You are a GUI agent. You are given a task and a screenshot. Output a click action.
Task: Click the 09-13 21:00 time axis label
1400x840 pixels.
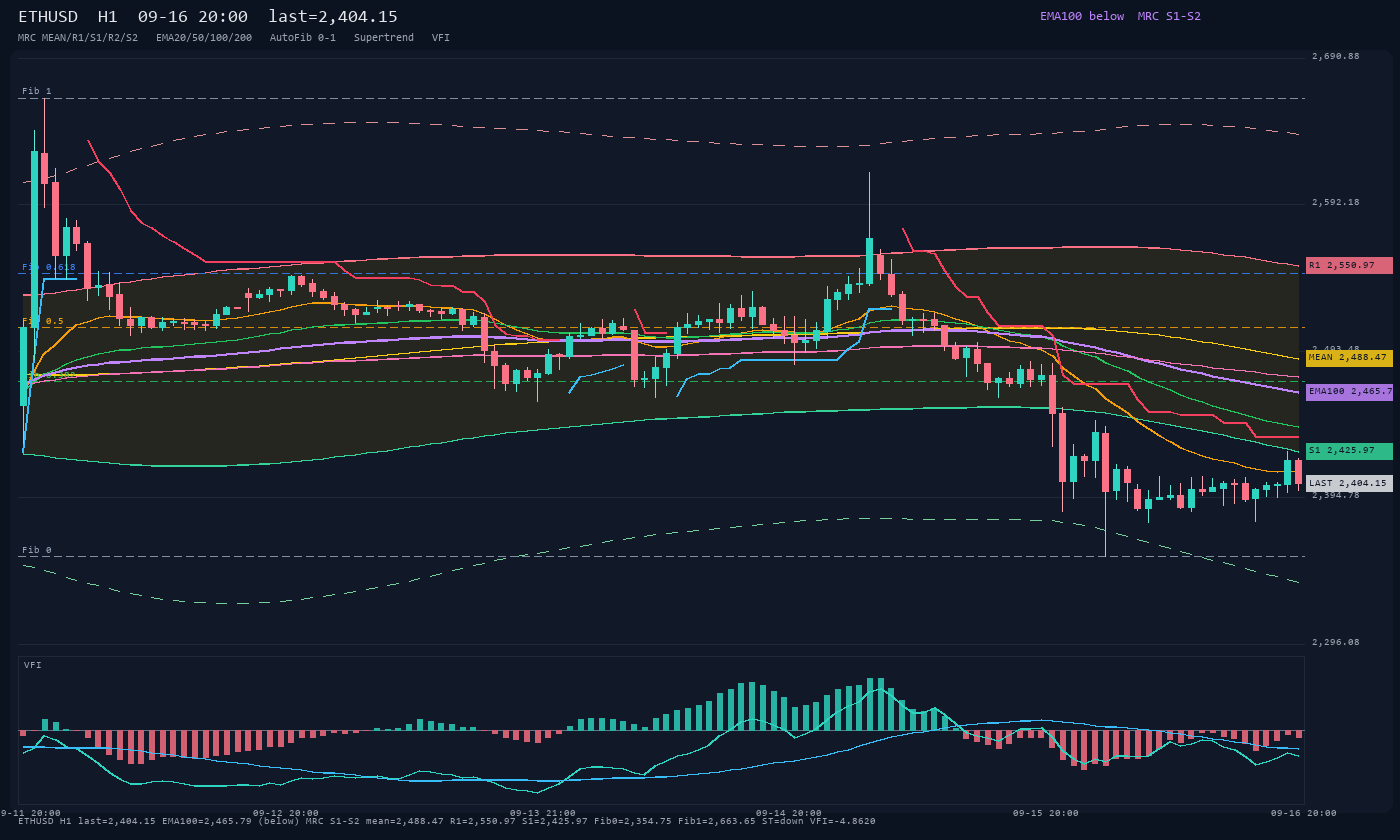tap(543, 813)
